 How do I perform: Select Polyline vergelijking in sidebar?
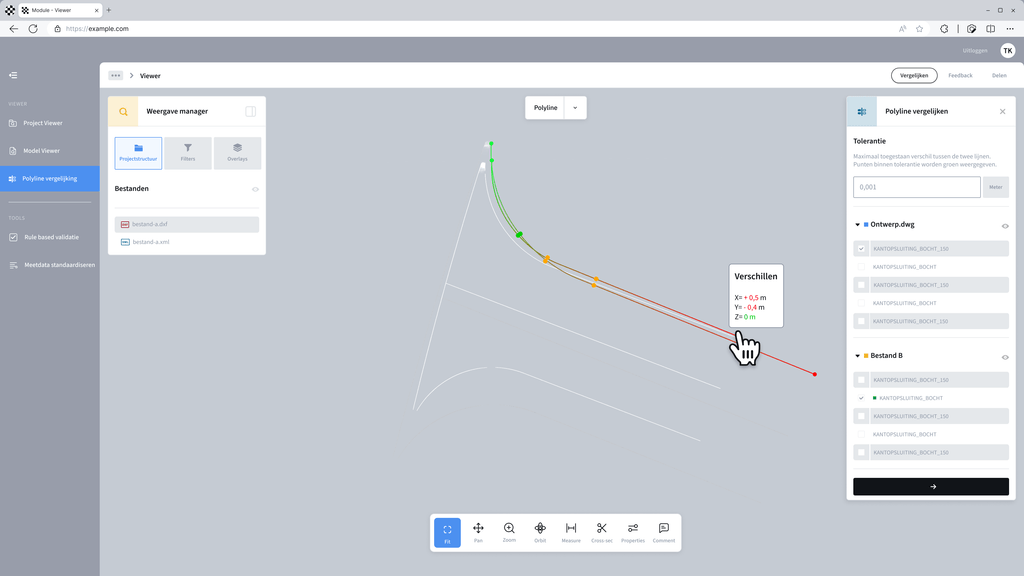50,178
